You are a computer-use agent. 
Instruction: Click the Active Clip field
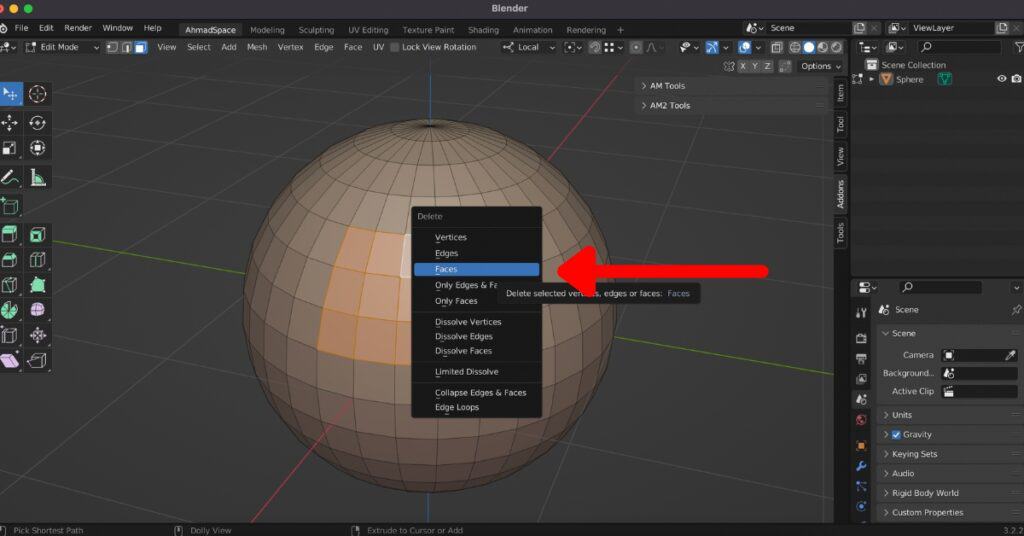pos(979,392)
